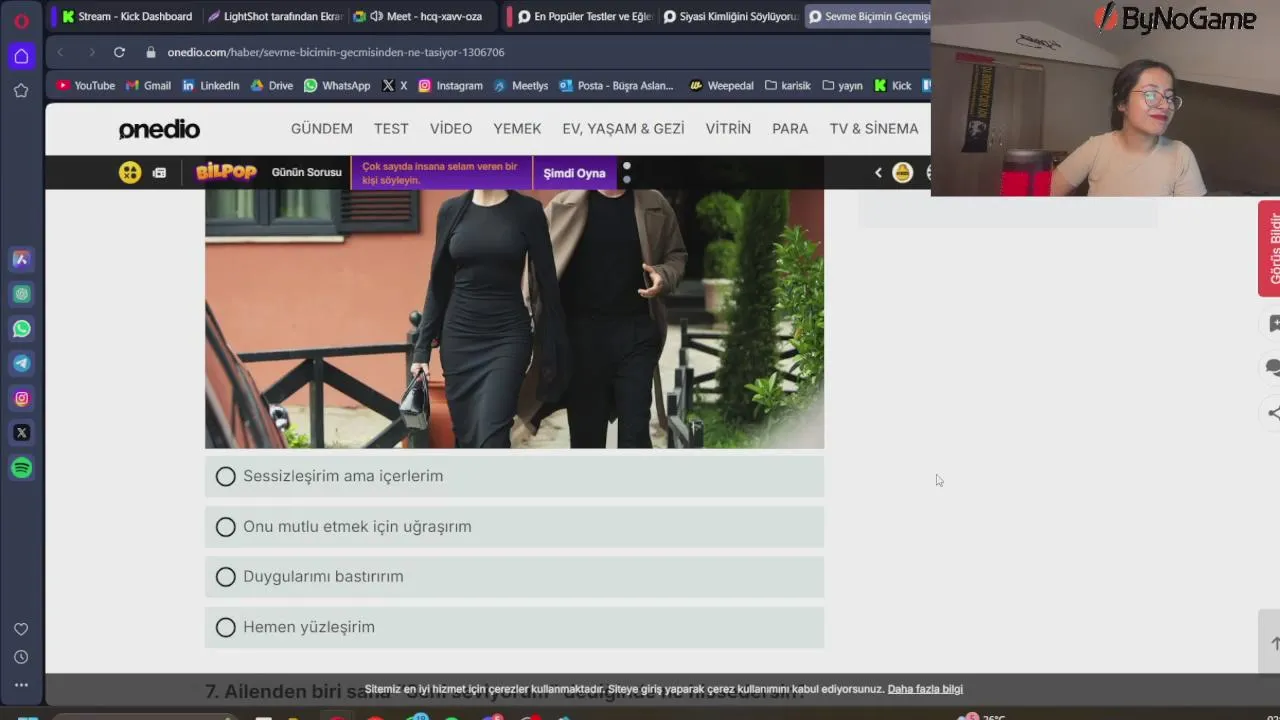Open WhatsApp messenger in the sidebar
The image size is (1280, 720).
pyautogui.click(x=21, y=329)
